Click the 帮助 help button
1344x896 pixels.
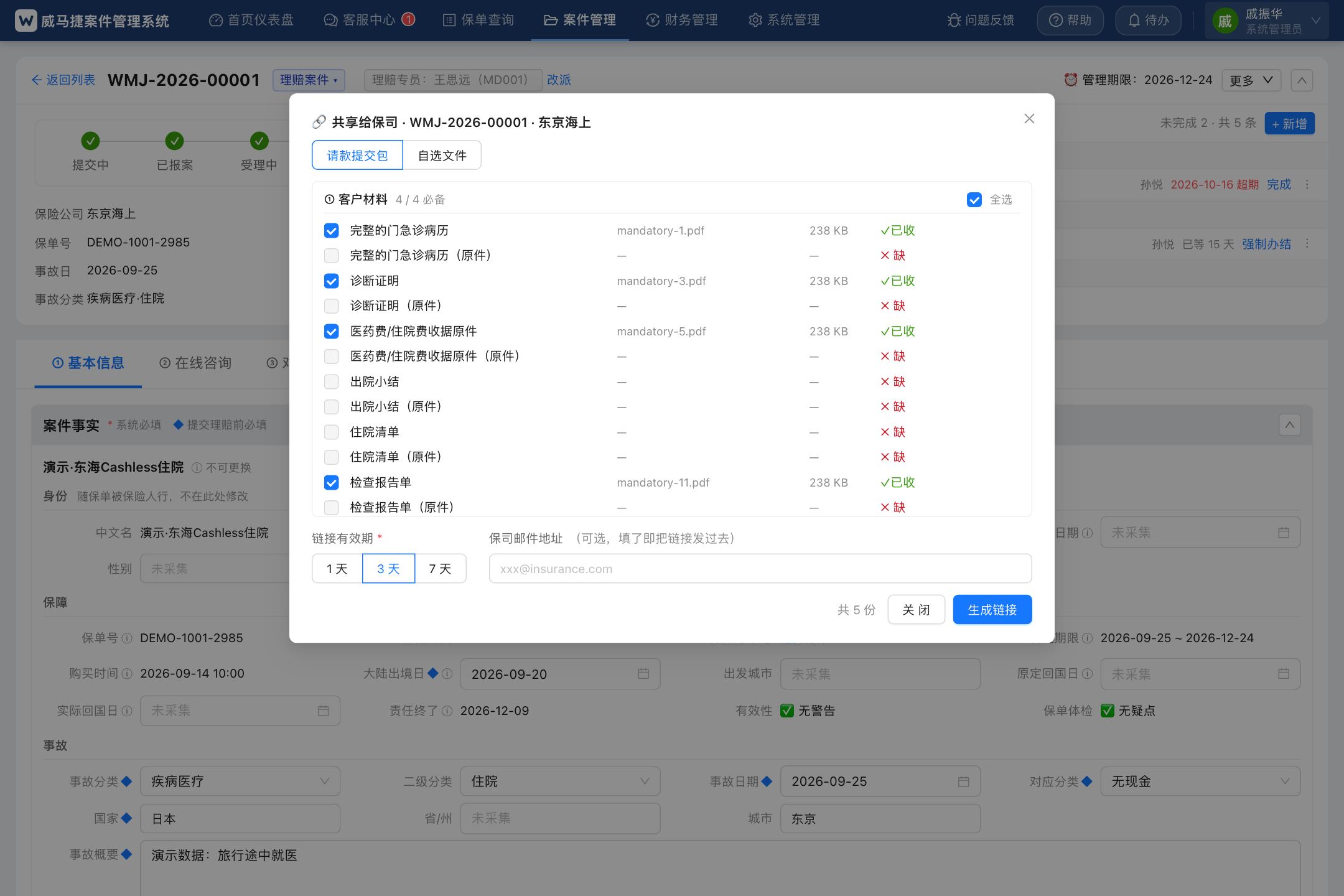1070,21
